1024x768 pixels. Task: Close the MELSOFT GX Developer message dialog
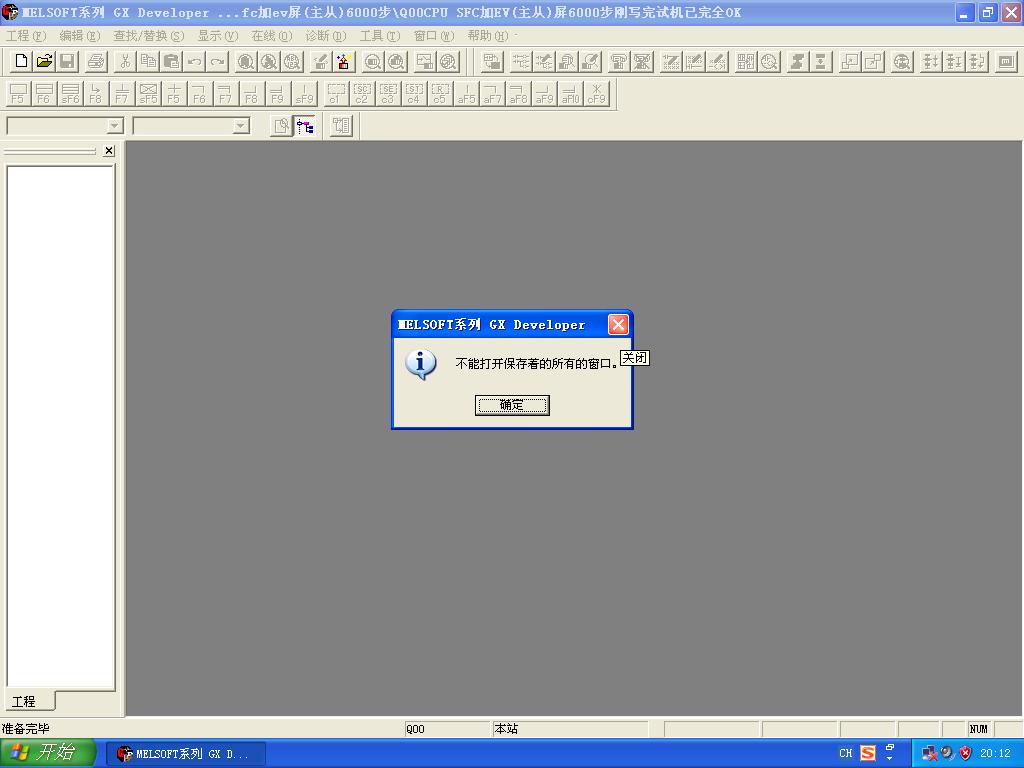(x=618, y=324)
